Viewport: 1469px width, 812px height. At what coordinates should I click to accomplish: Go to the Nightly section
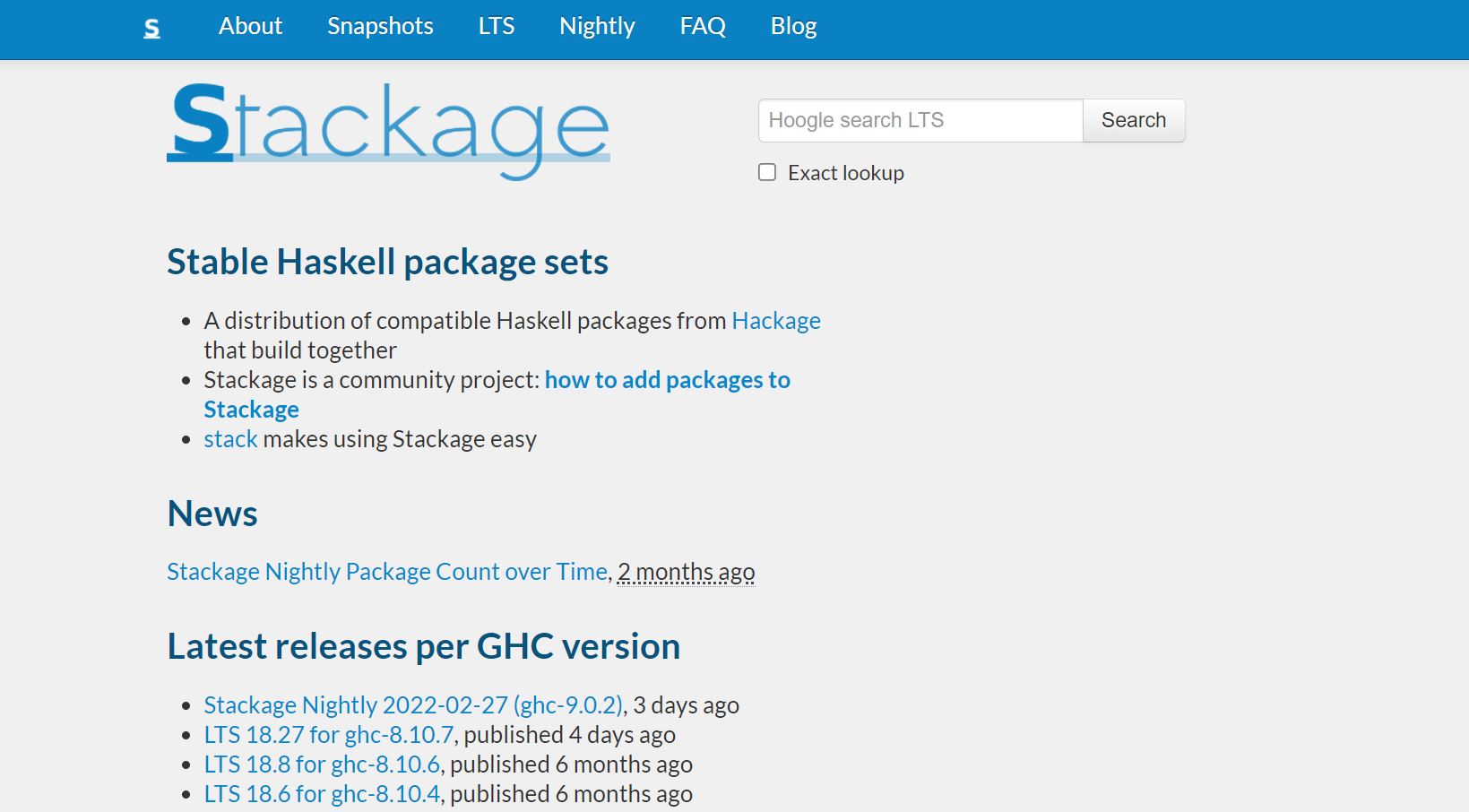[x=597, y=27]
